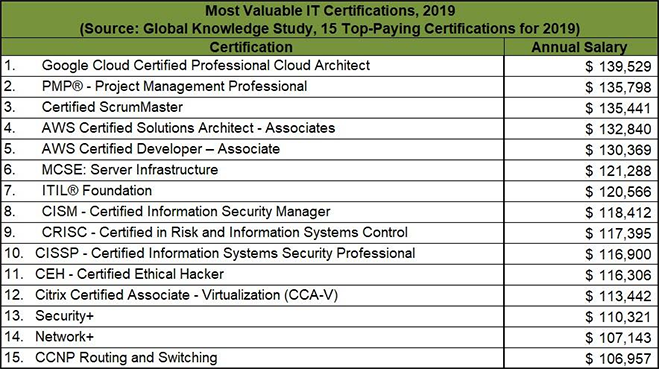Select Google Cloud Certified Professional Cloud Architect cell
This screenshot has width=659, height=369.
(x=252, y=66)
